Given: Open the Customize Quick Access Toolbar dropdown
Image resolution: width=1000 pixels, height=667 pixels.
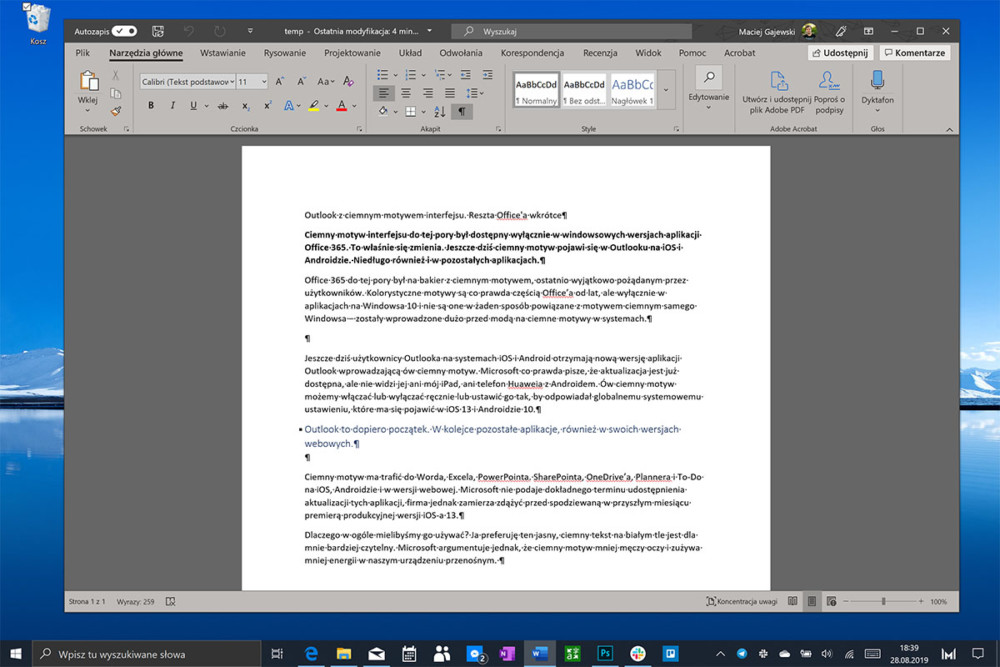Looking at the screenshot, I should tap(250, 31).
